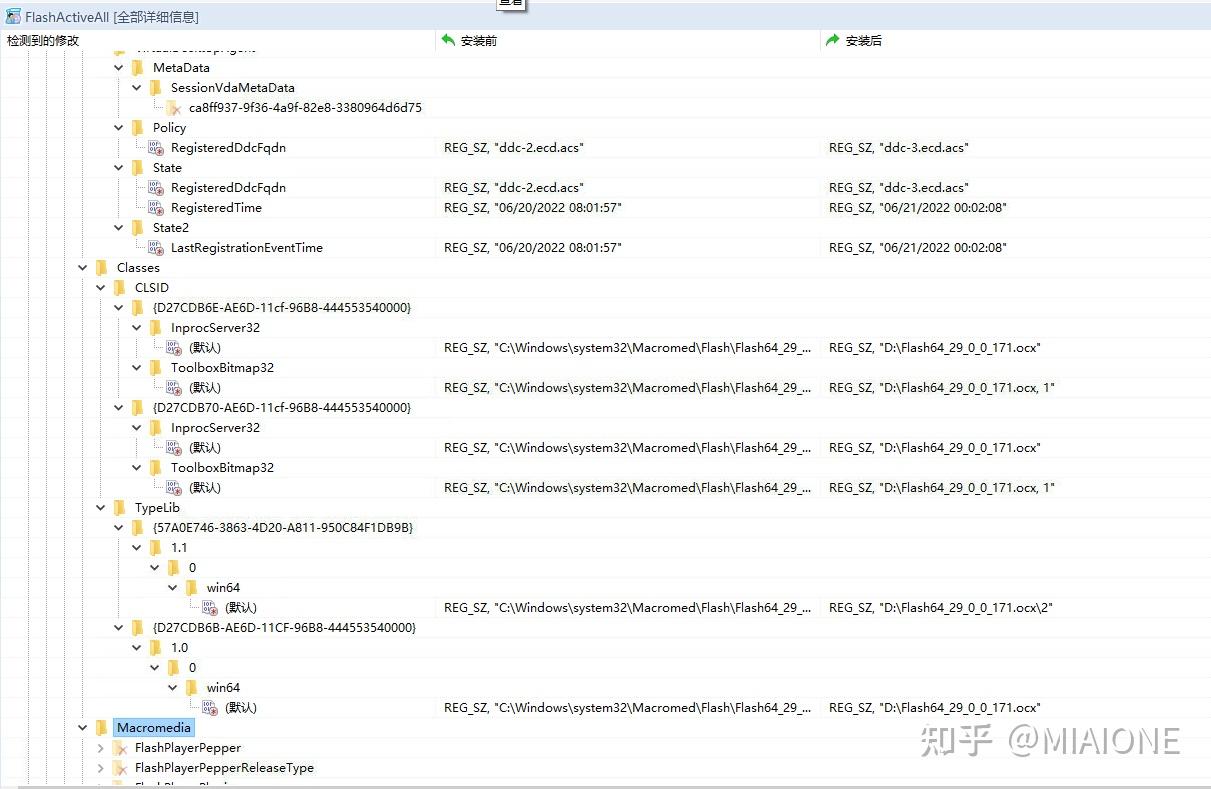The width and height of the screenshot is (1211, 789).
Task: Collapse the State2 registry node
Action: [x=118, y=227]
